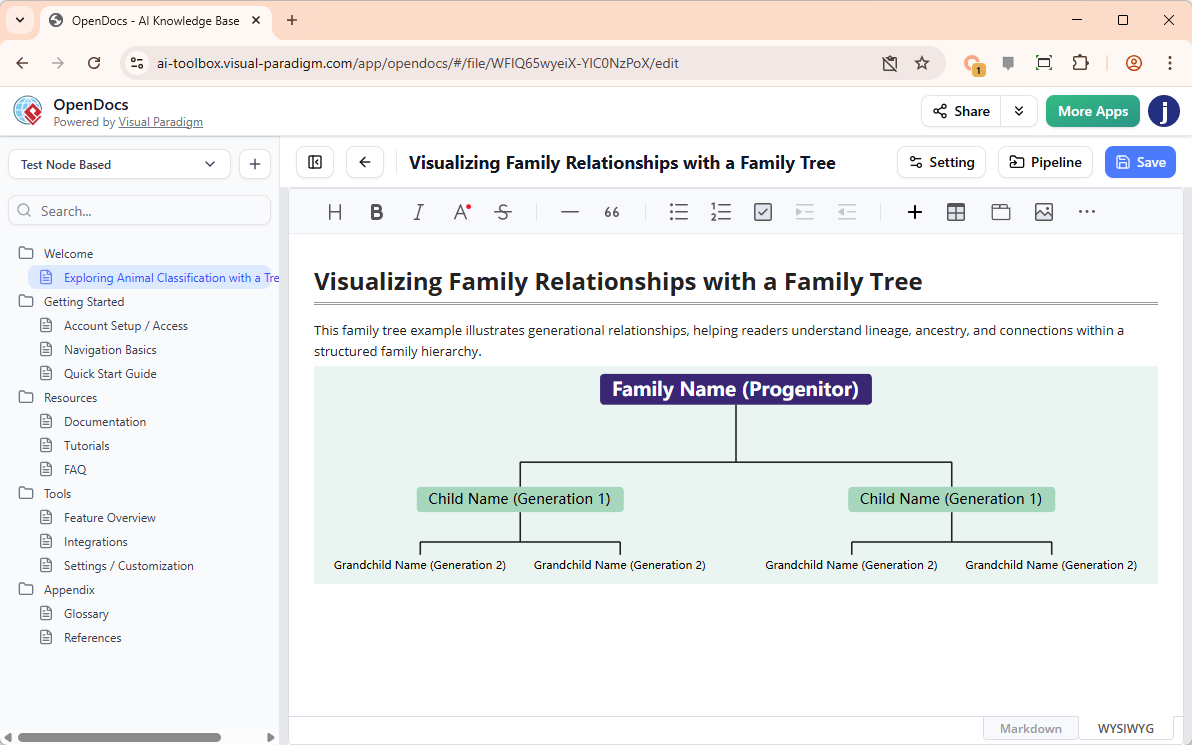This screenshot has width=1192, height=745.
Task: Open the Test Node Based dropdown
Action: (x=119, y=164)
